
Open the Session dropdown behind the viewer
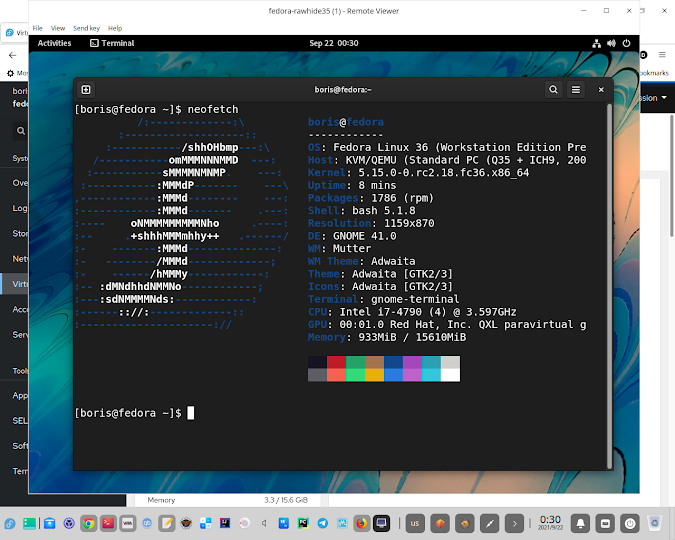coord(654,98)
